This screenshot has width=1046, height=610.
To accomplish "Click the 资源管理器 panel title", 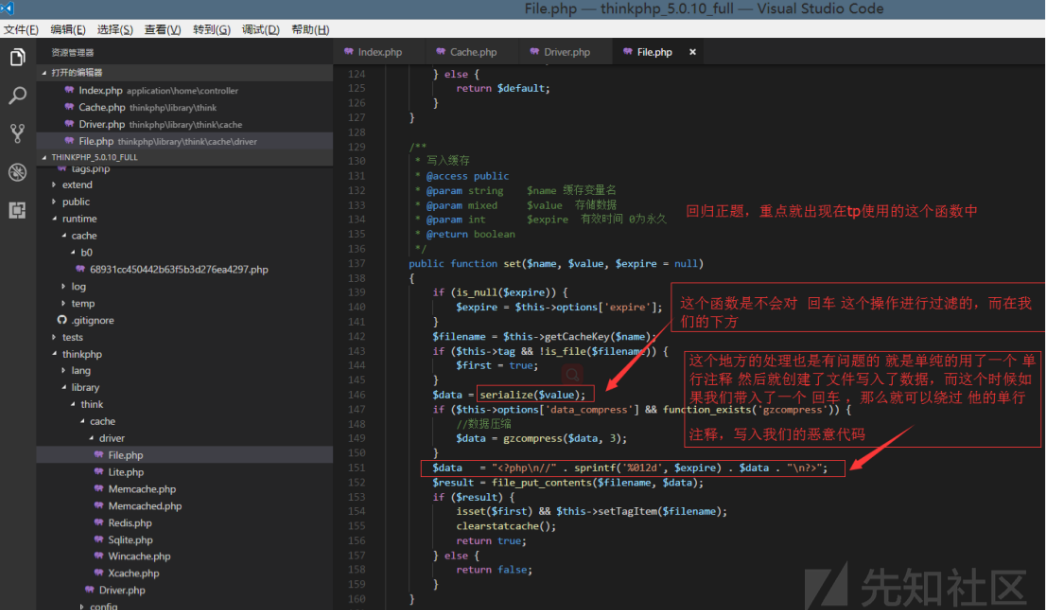I will [73, 53].
